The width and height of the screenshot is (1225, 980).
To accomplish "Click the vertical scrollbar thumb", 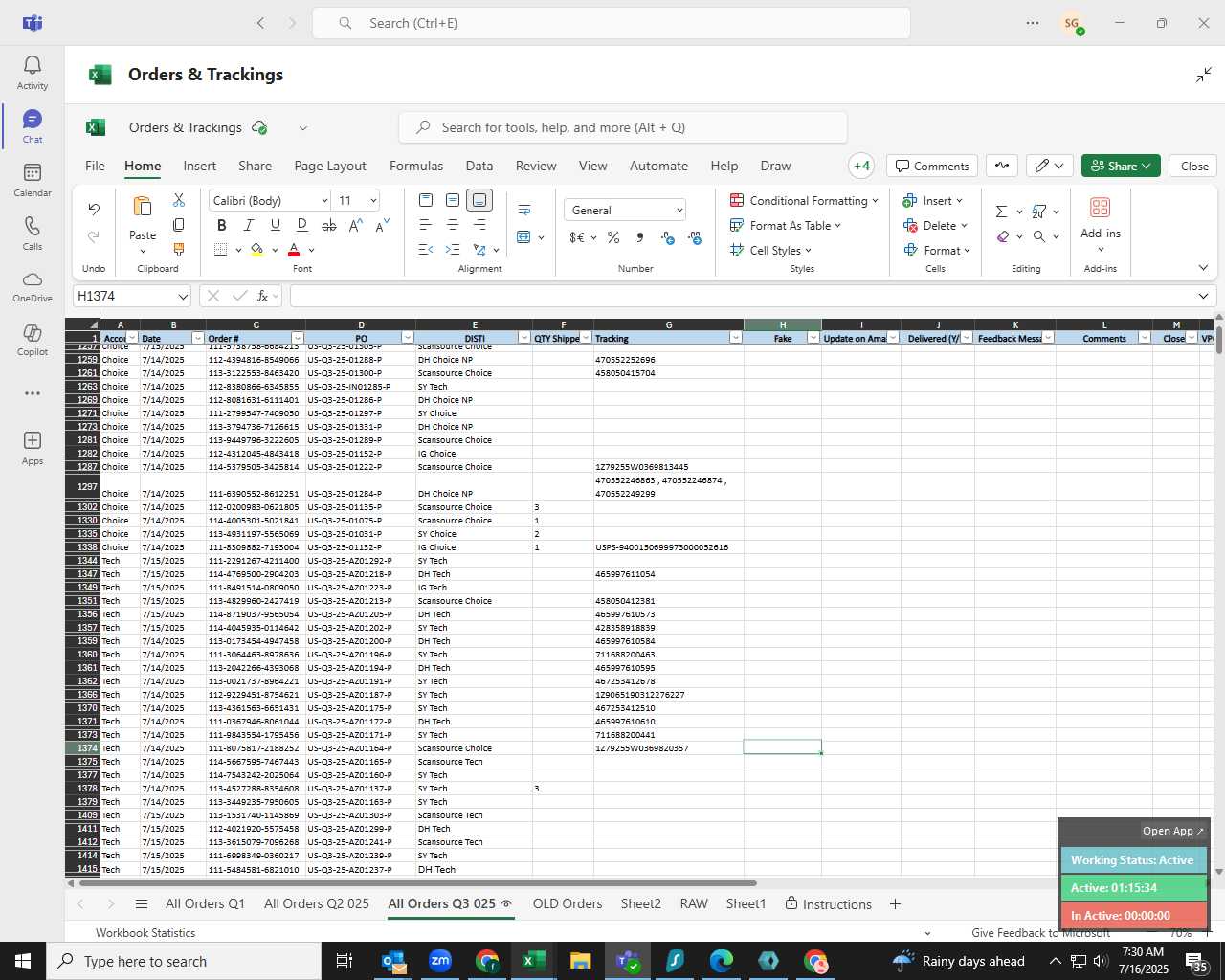I will 1218,339.
